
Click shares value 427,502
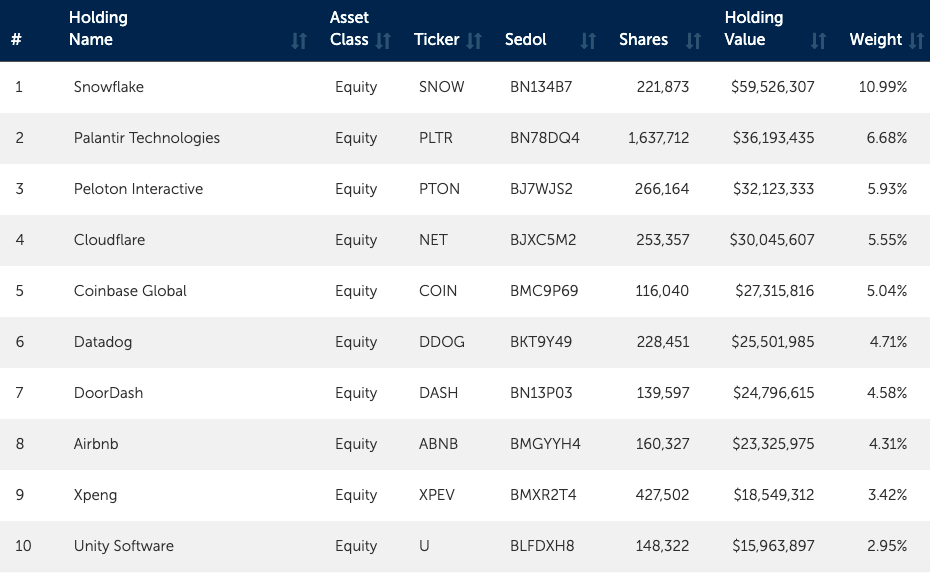662,495
